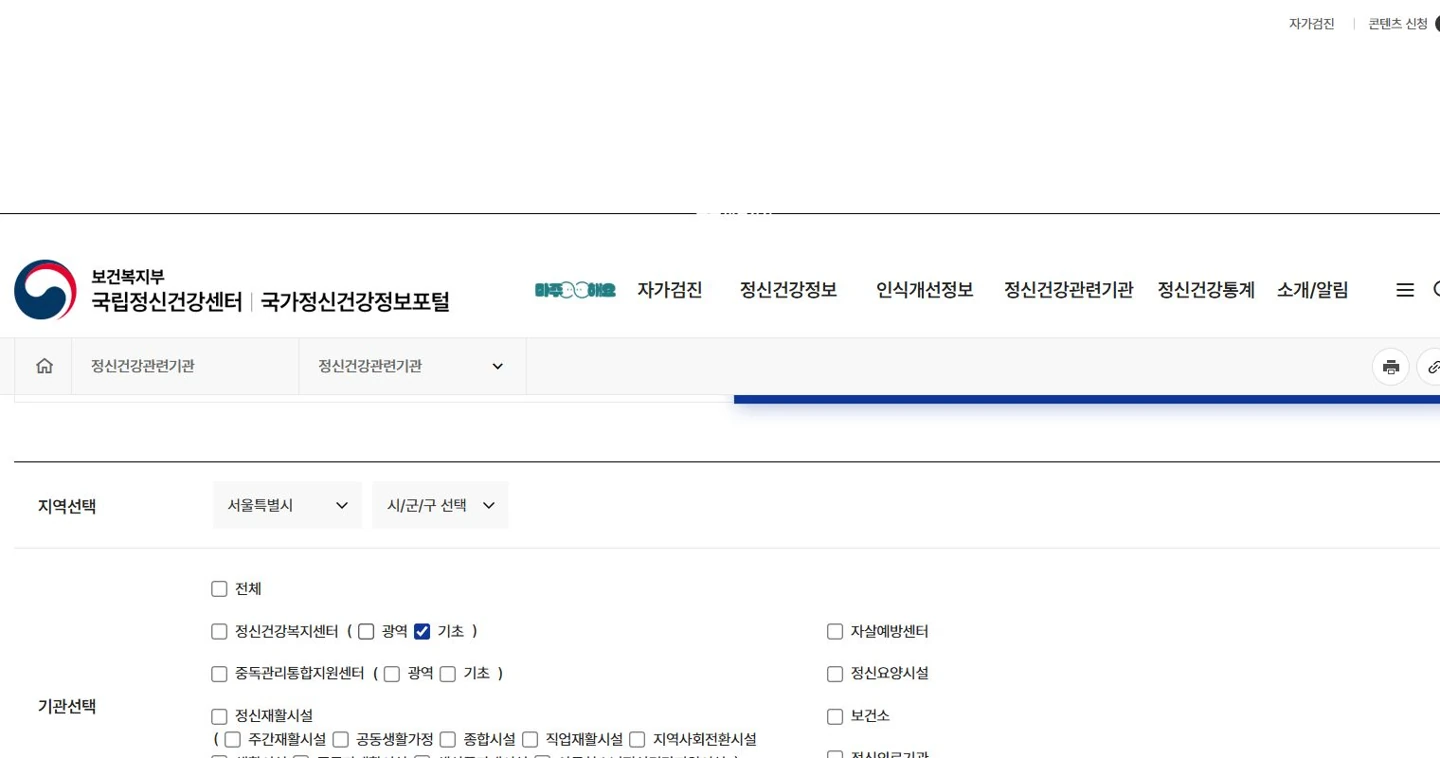
Task: Check the 자살예방센터 checkbox
Action: click(835, 631)
